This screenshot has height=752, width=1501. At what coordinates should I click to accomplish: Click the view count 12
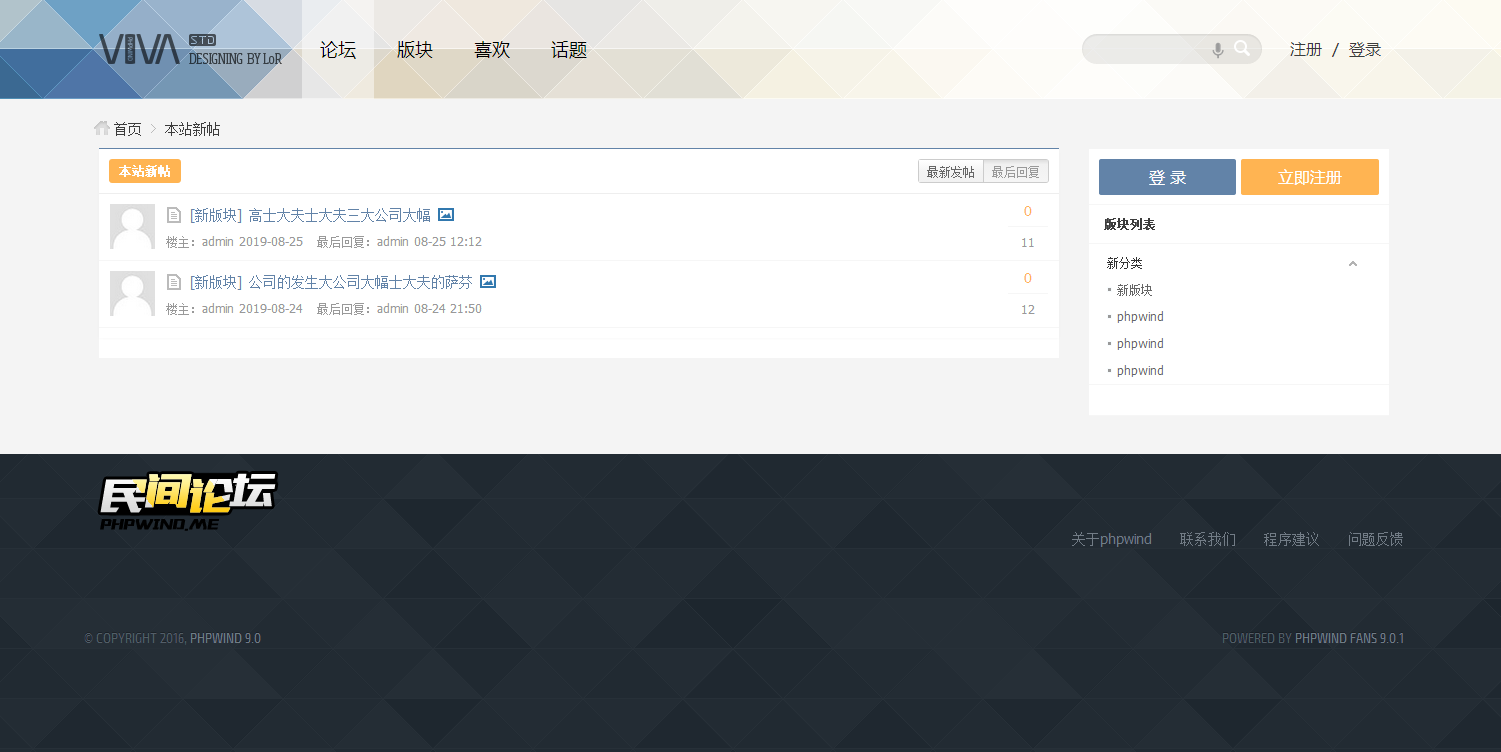click(1028, 310)
